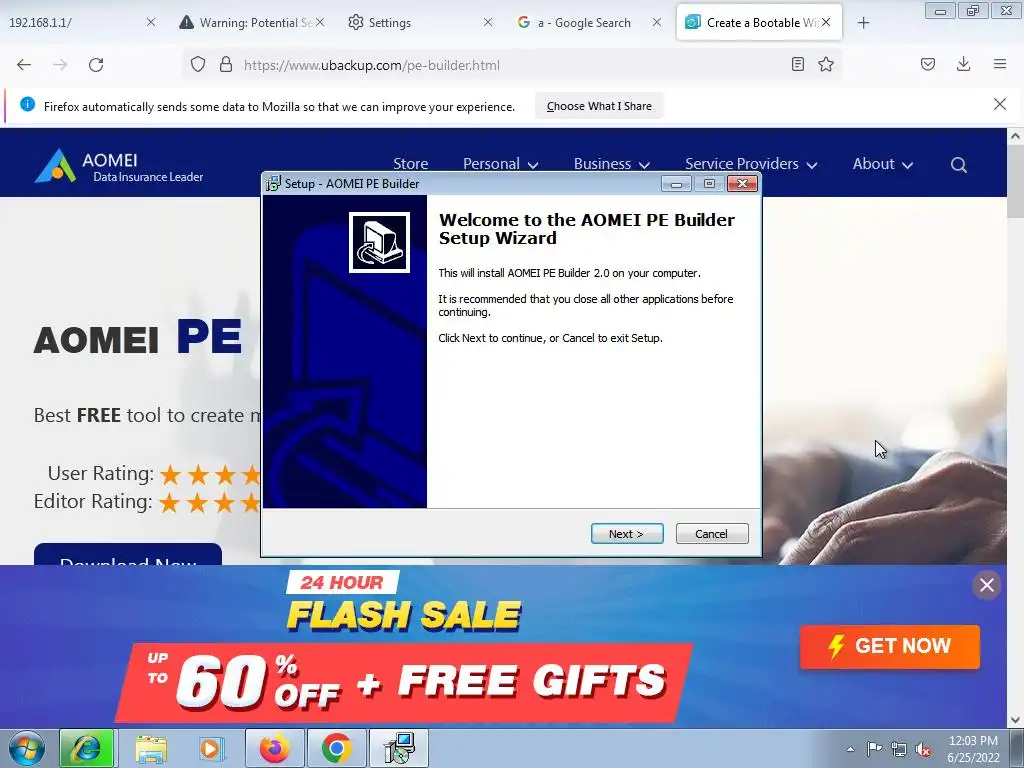Image resolution: width=1024 pixels, height=768 pixels.
Task: Open the network tray icon
Action: pyautogui.click(x=899, y=749)
